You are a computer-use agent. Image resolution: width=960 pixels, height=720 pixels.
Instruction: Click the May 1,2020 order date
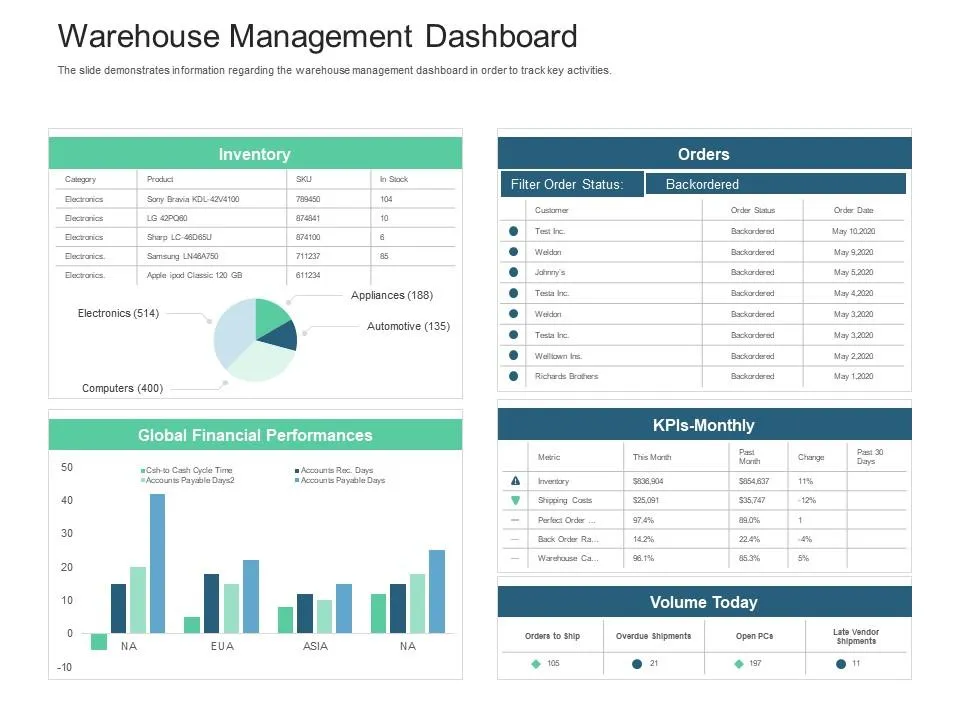(x=853, y=376)
